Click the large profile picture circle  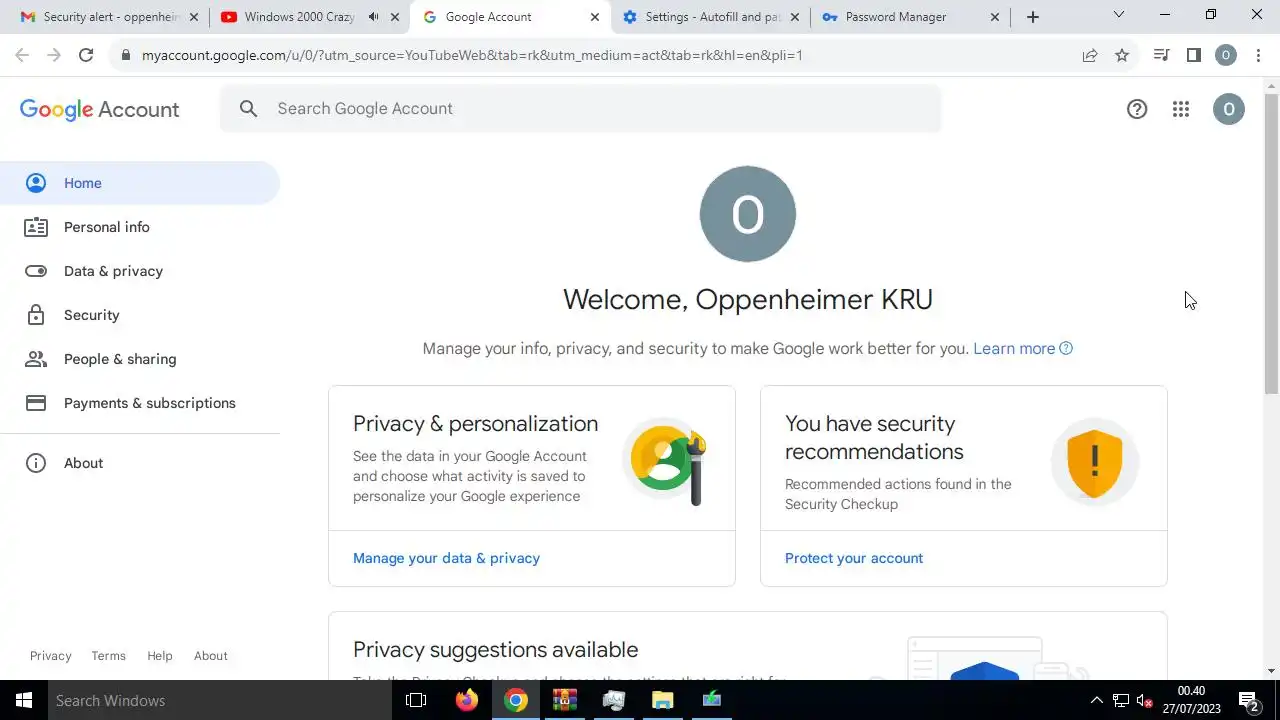[x=748, y=214]
